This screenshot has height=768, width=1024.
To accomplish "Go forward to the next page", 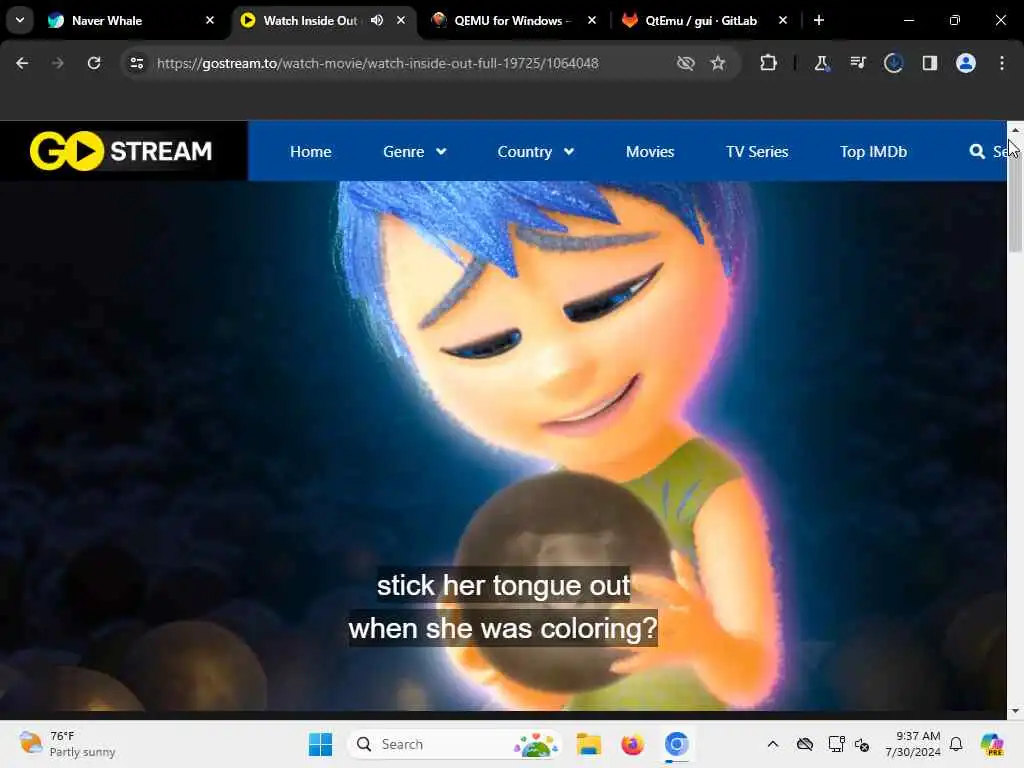I will pyautogui.click(x=58, y=63).
